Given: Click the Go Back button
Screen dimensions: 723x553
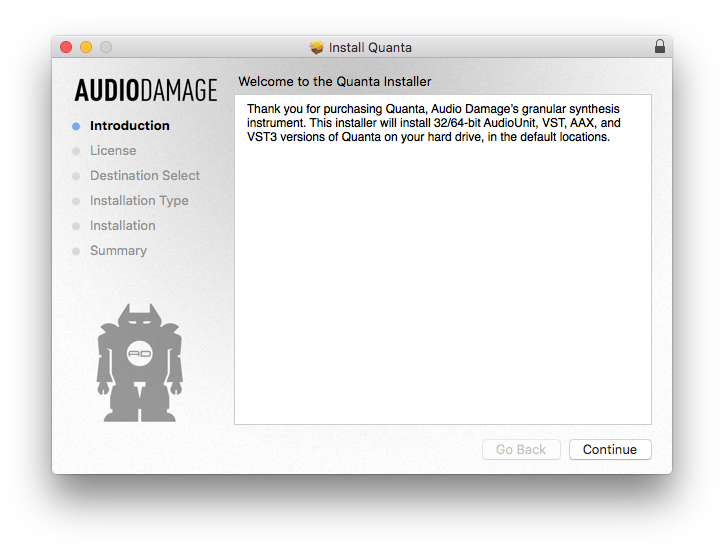Looking at the screenshot, I should (x=521, y=449).
